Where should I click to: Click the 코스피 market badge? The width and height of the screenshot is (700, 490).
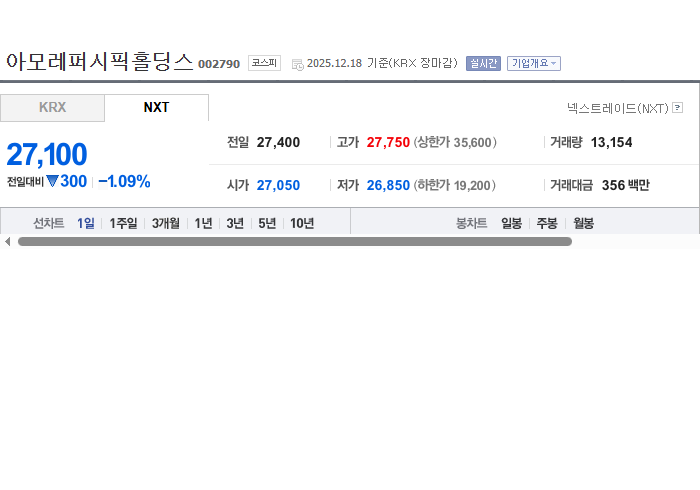(264, 63)
